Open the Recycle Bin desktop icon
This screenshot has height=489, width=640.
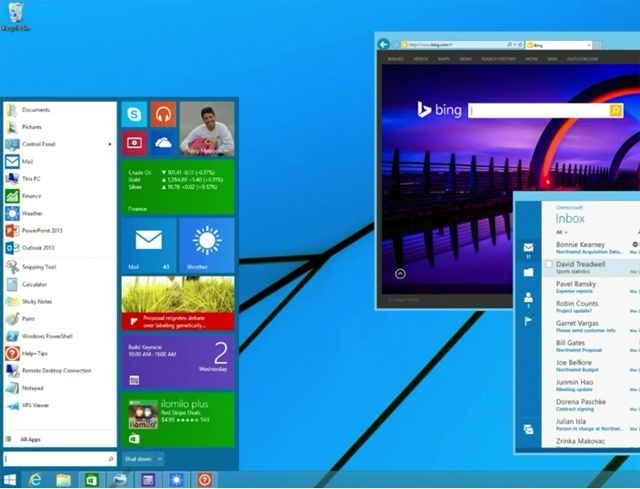(16, 17)
